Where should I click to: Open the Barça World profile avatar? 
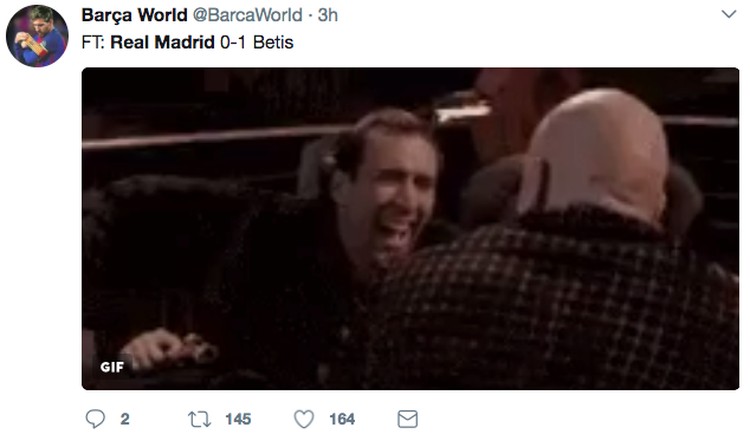pos(37,35)
